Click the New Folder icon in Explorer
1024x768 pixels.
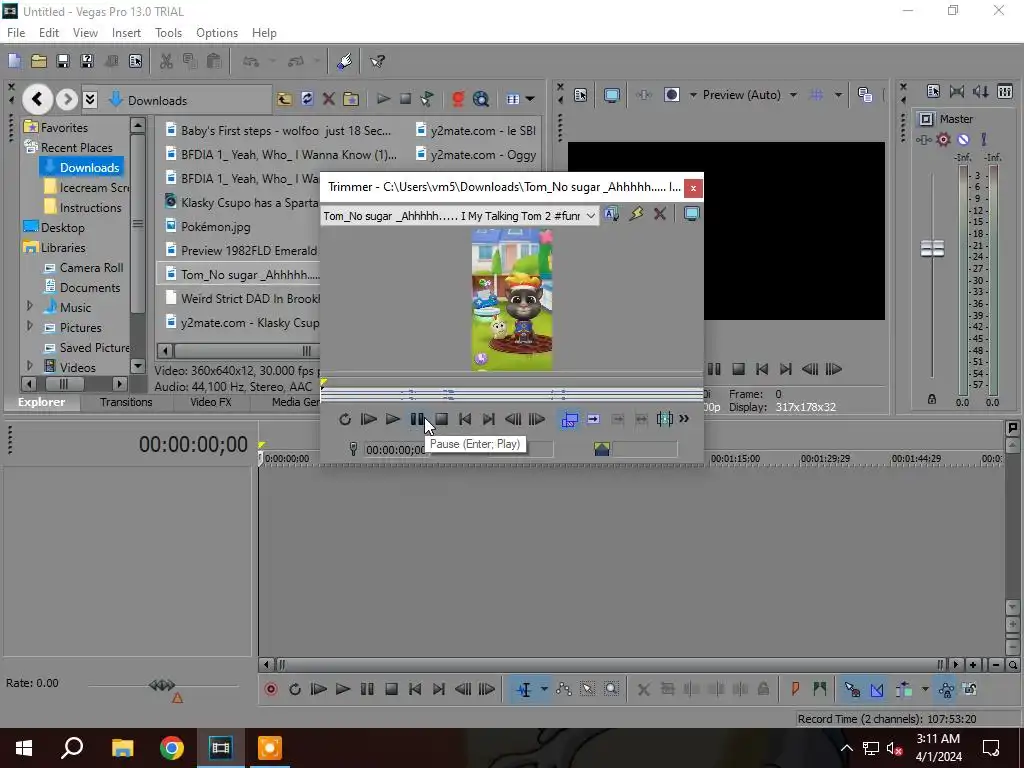coord(351,99)
